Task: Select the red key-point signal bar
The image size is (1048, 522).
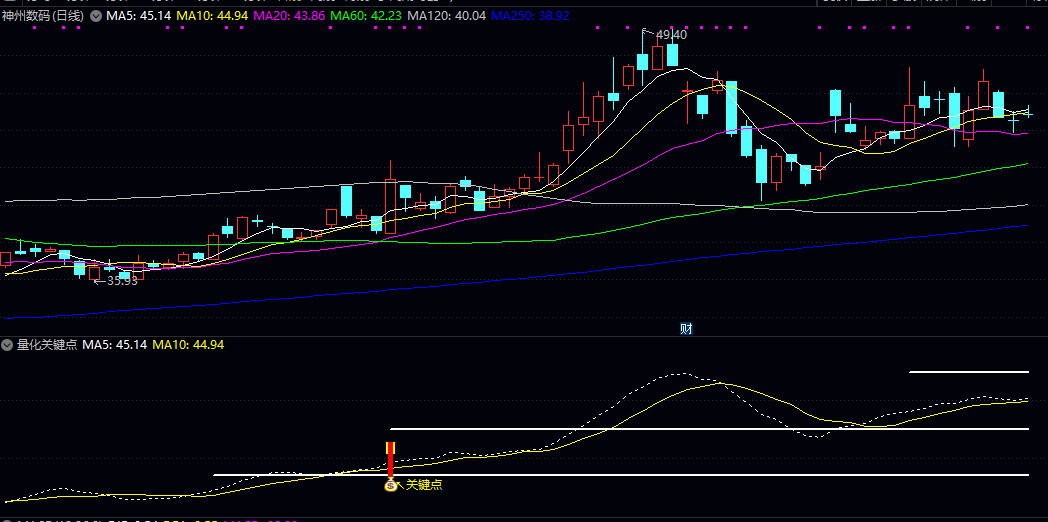Action: [390, 461]
